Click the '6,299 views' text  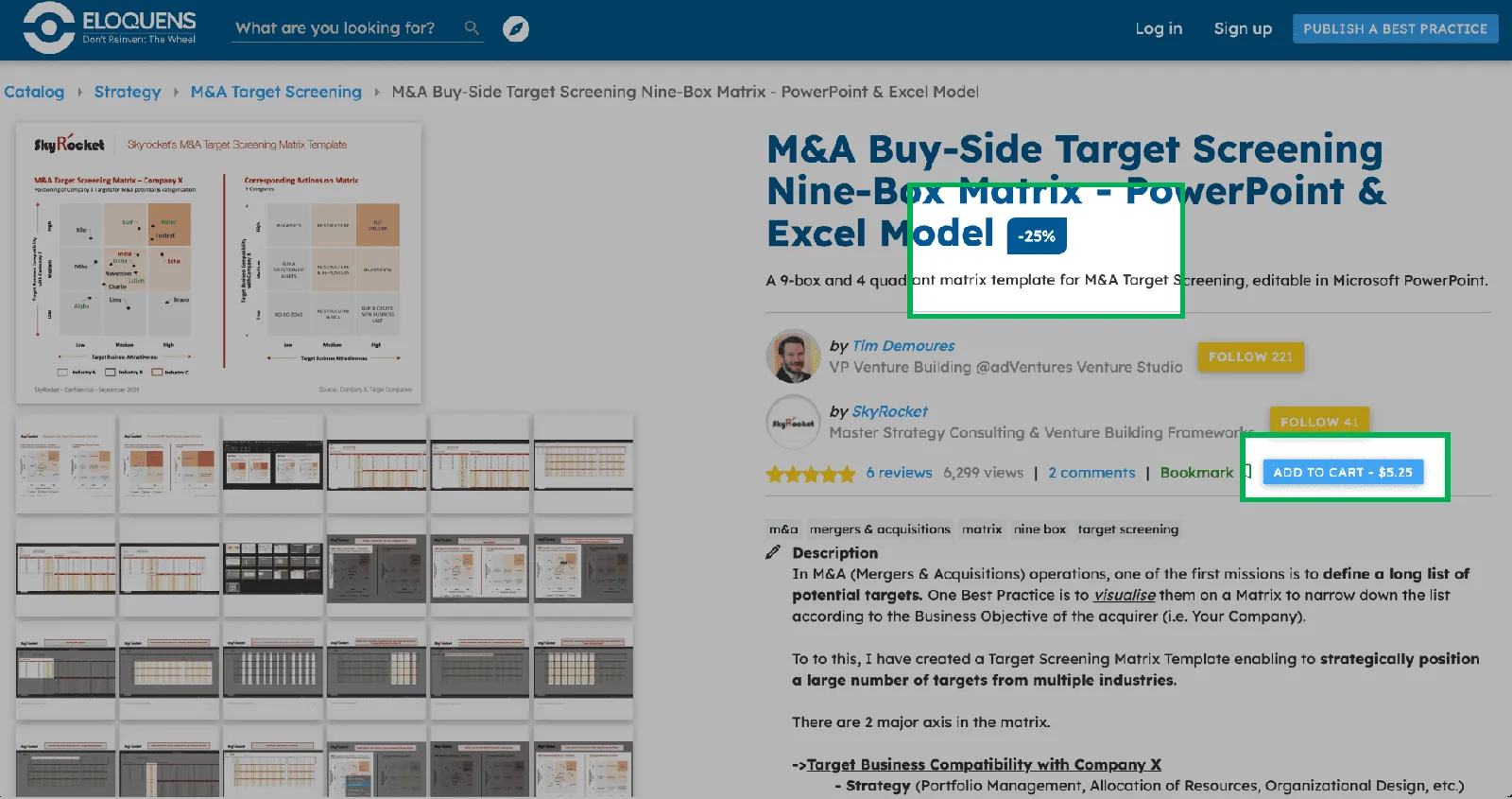click(983, 473)
